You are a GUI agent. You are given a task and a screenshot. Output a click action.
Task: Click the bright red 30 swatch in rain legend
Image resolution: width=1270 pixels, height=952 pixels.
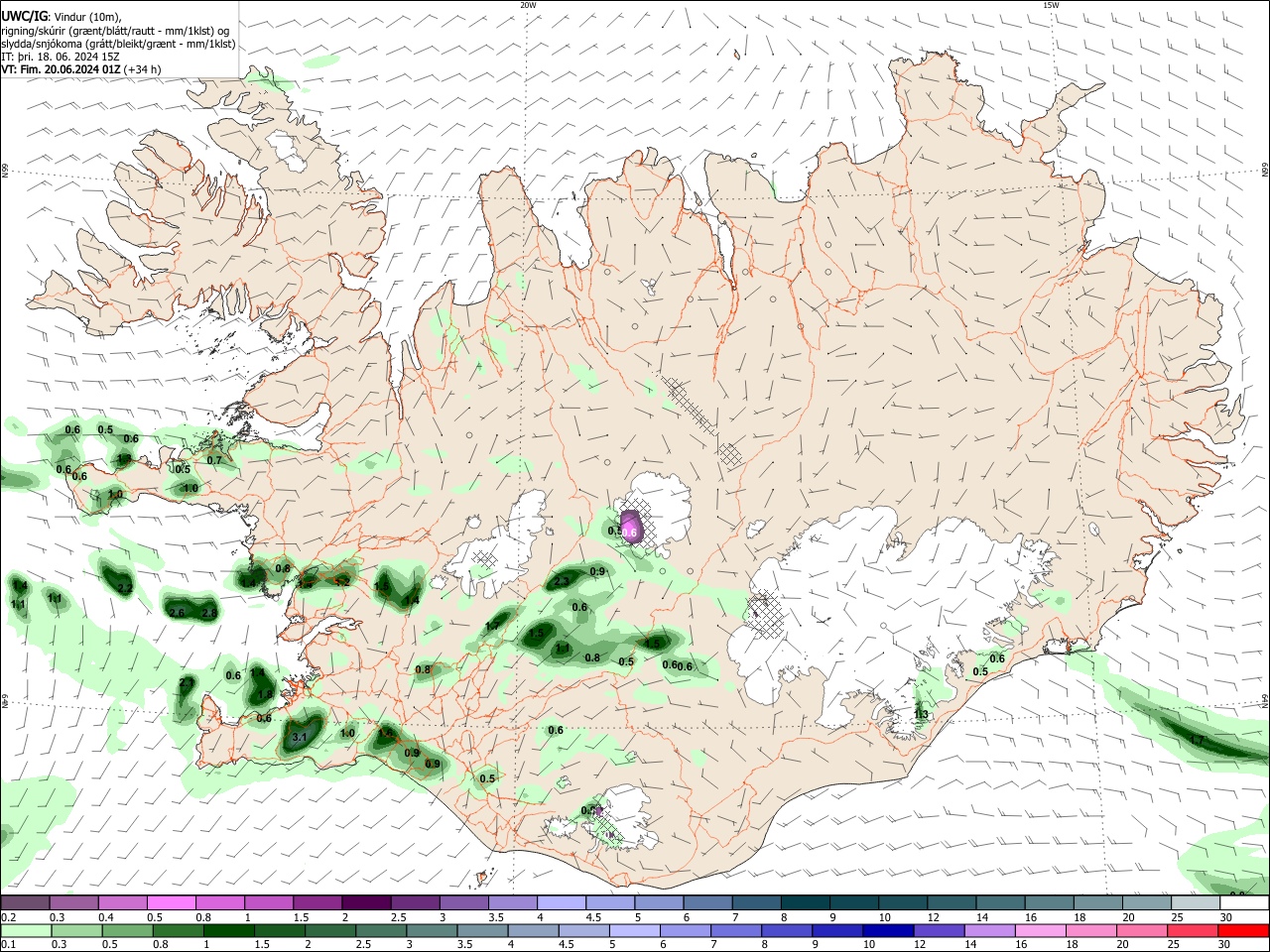click(1244, 931)
